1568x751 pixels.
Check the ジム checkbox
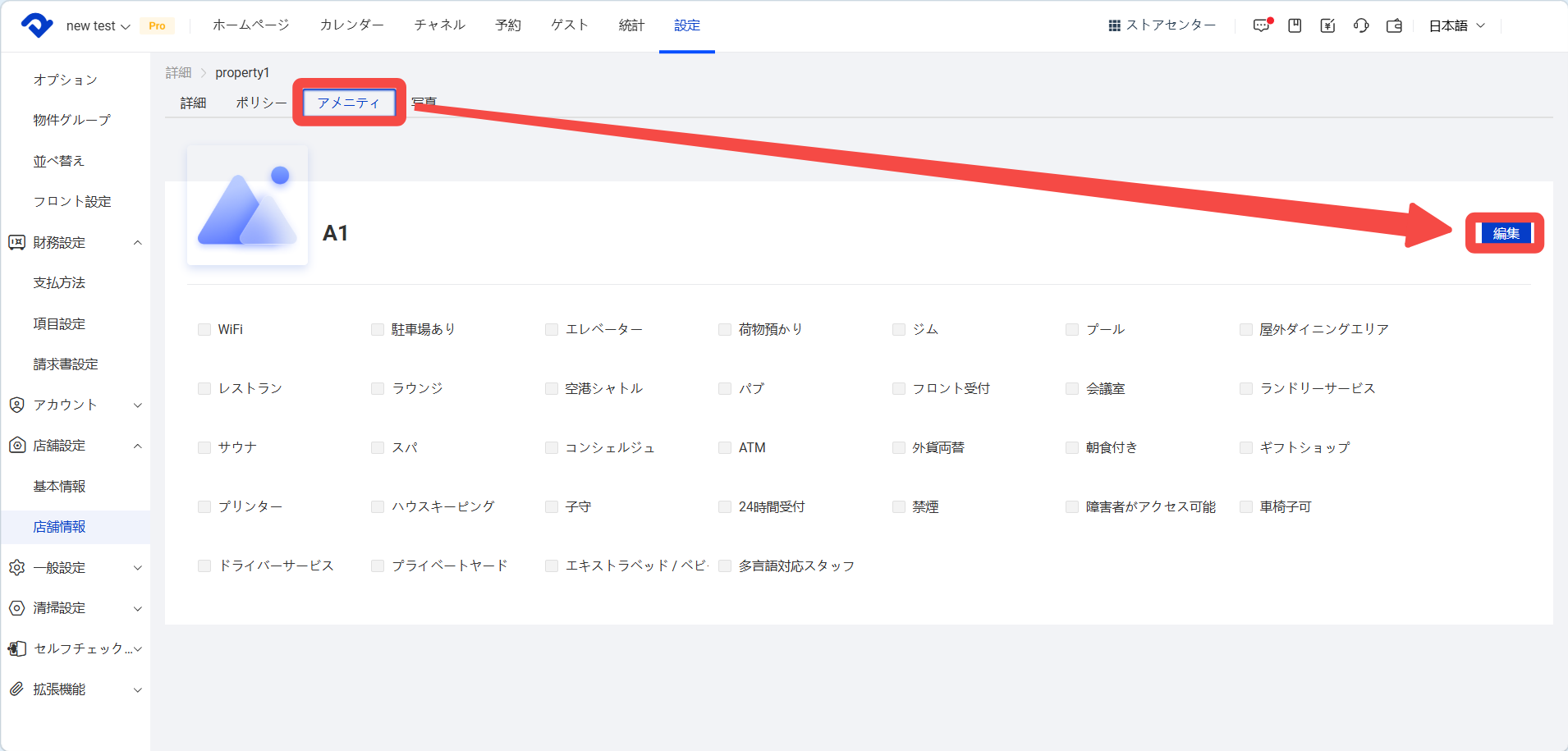click(x=899, y=329)
